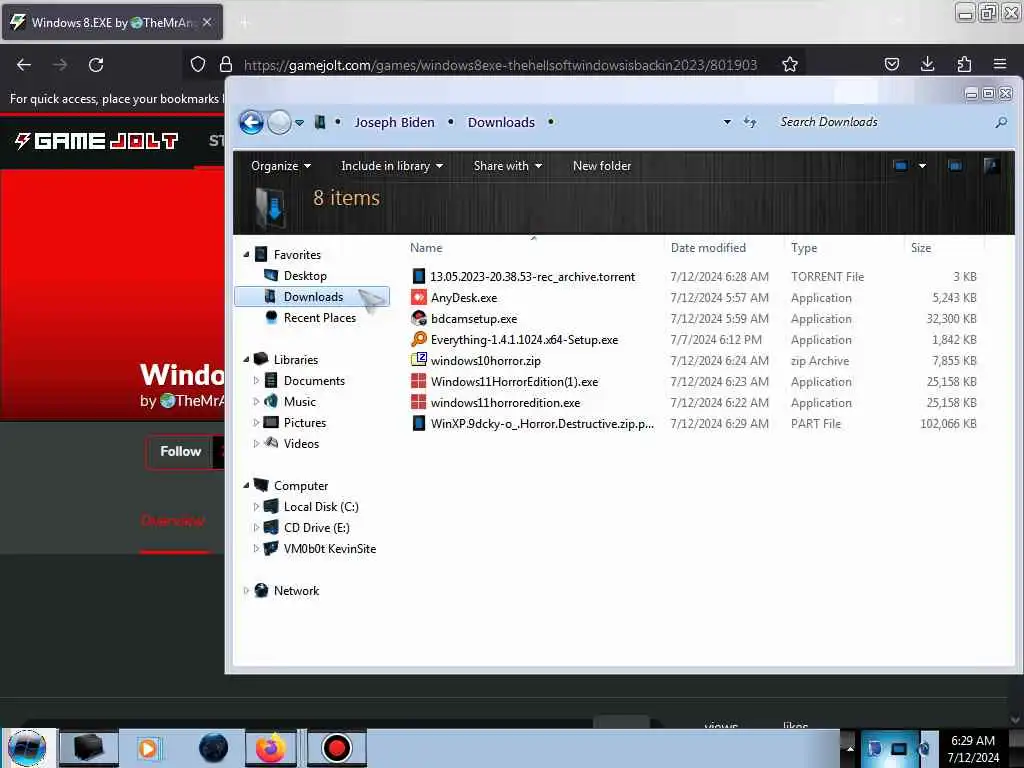1024x768 pixels.
Task: Click the refresh icon in Explorer address bar
Action: point(750,122)
